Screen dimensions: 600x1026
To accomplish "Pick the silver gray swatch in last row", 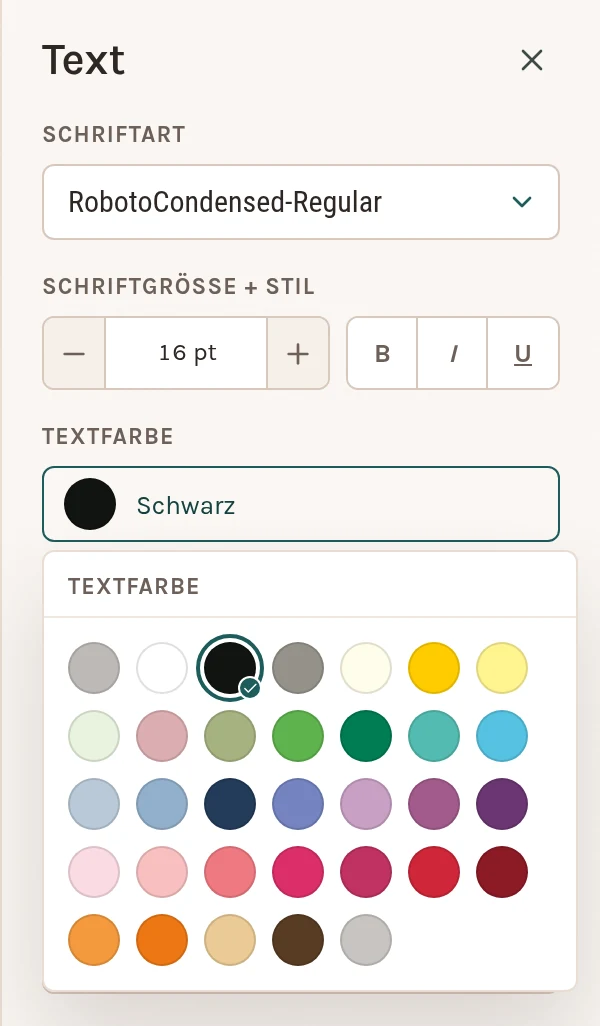I will click(366, 940).
